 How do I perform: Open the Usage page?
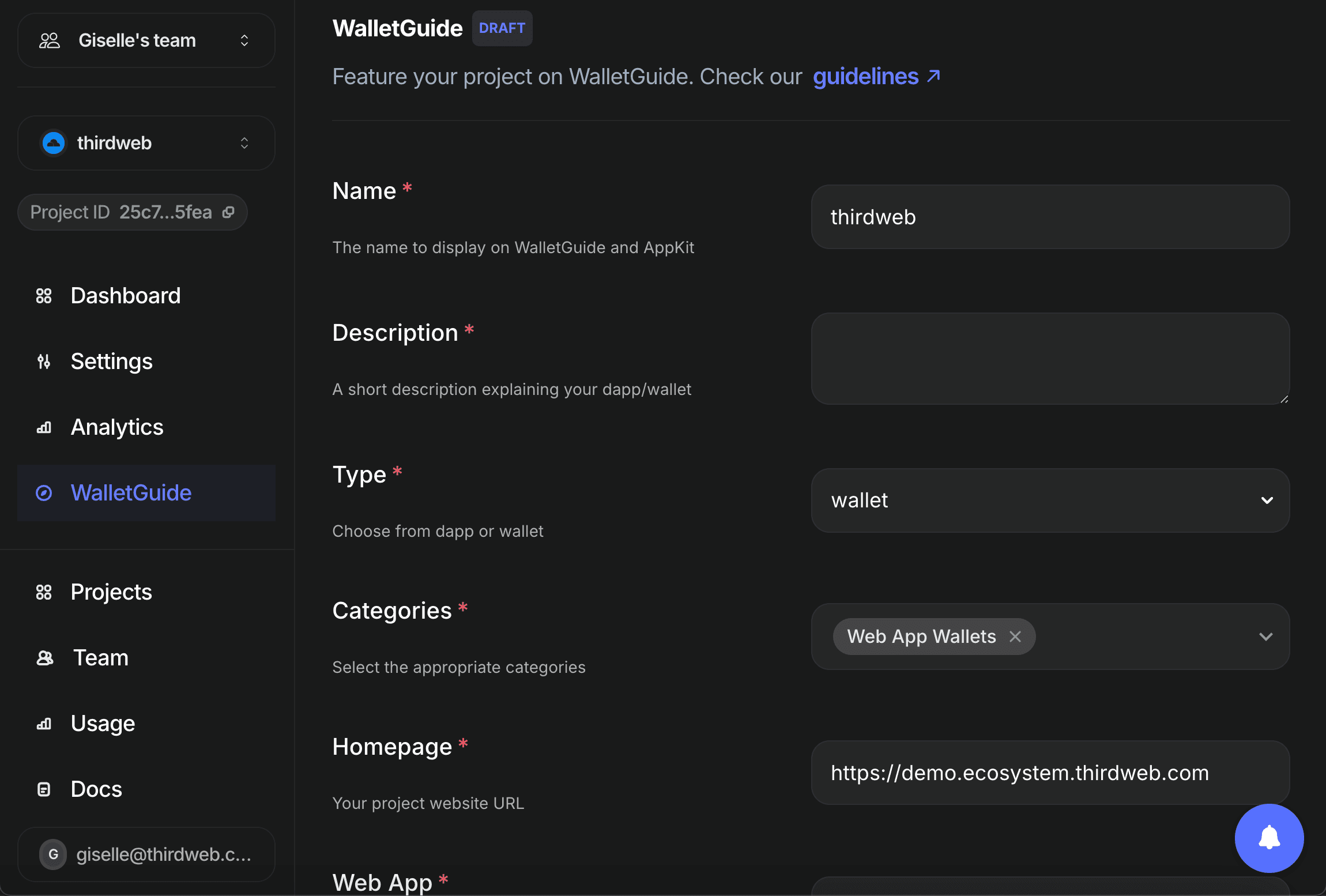pos(103,724)
